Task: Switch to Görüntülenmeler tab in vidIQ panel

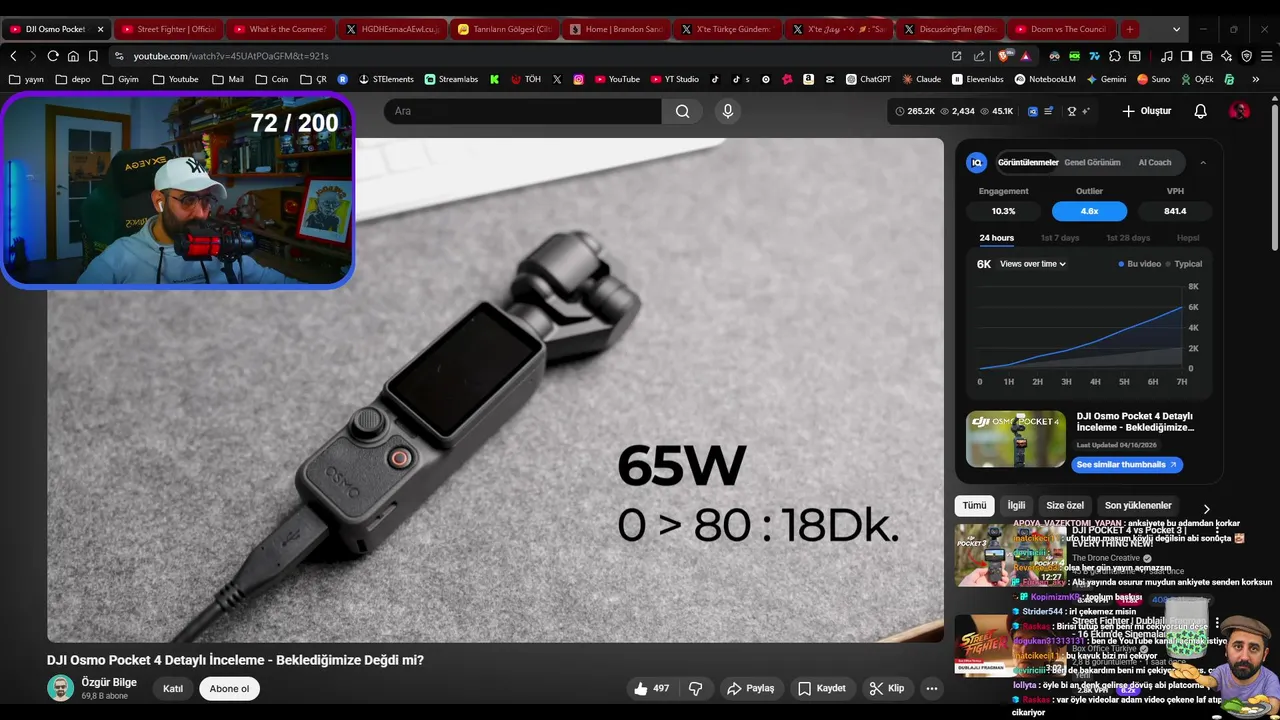Action: [x=1028, y=162]
